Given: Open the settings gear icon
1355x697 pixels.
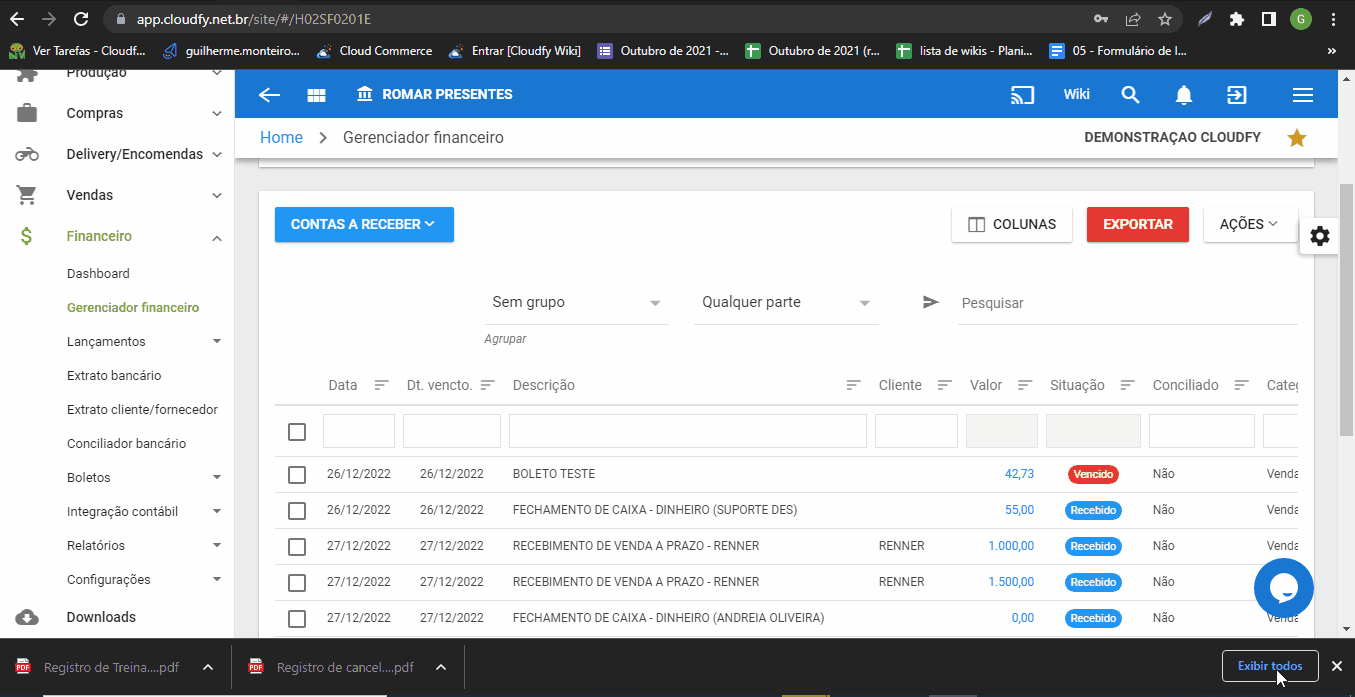Looking at the screenshot, I should click(1320, 236).
